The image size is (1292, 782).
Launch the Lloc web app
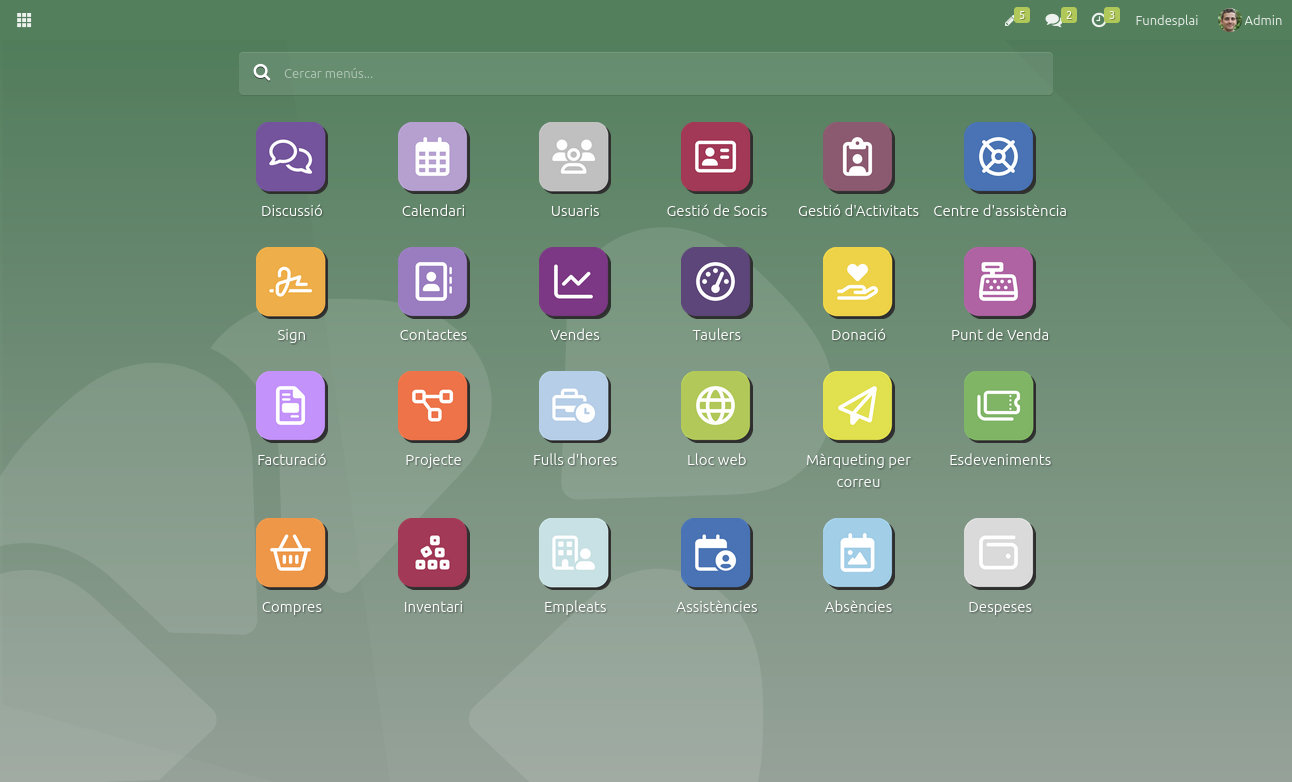(716, 406)
